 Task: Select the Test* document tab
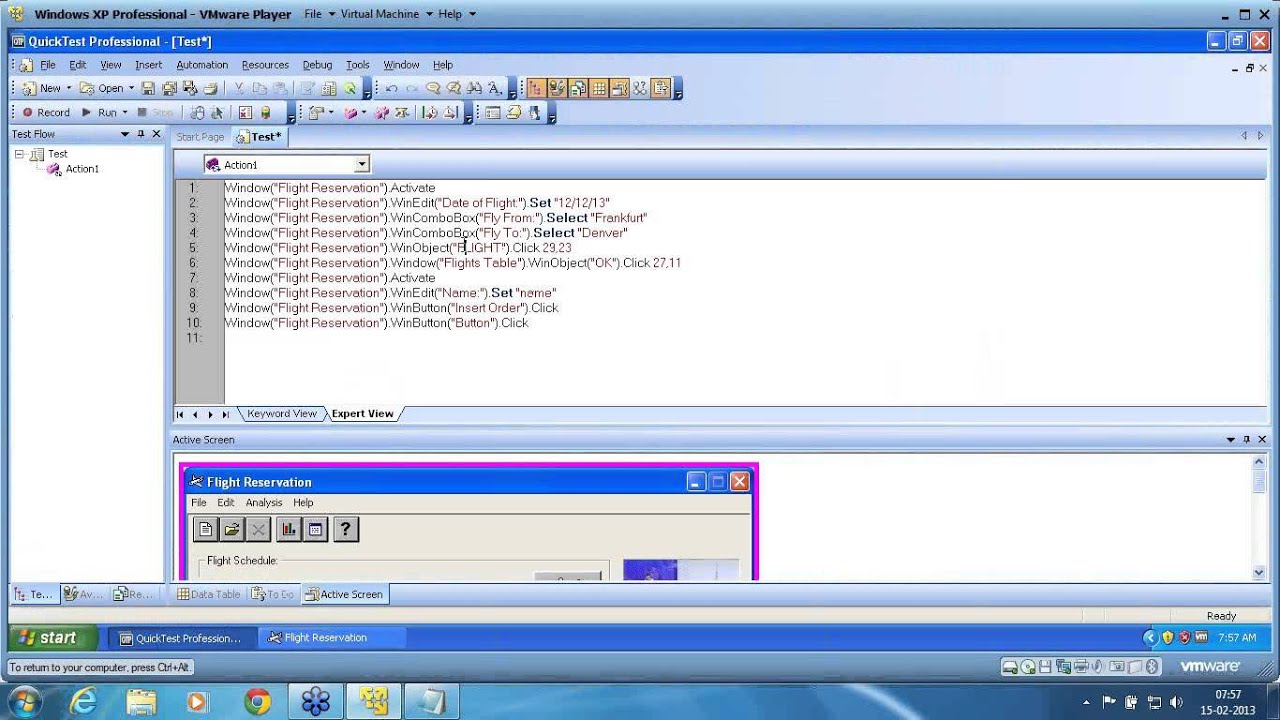[x=259, y=137]
